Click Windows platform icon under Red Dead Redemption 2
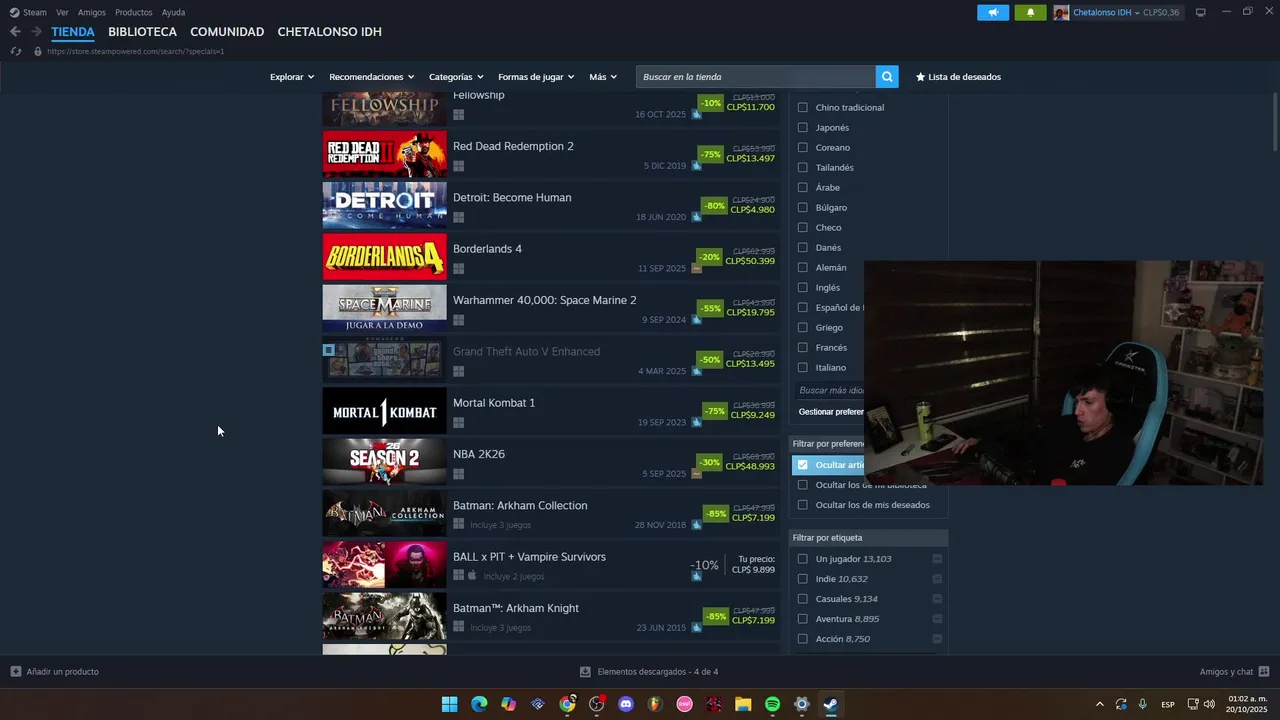Screen dimensions: 1280x720 point(458,166)
